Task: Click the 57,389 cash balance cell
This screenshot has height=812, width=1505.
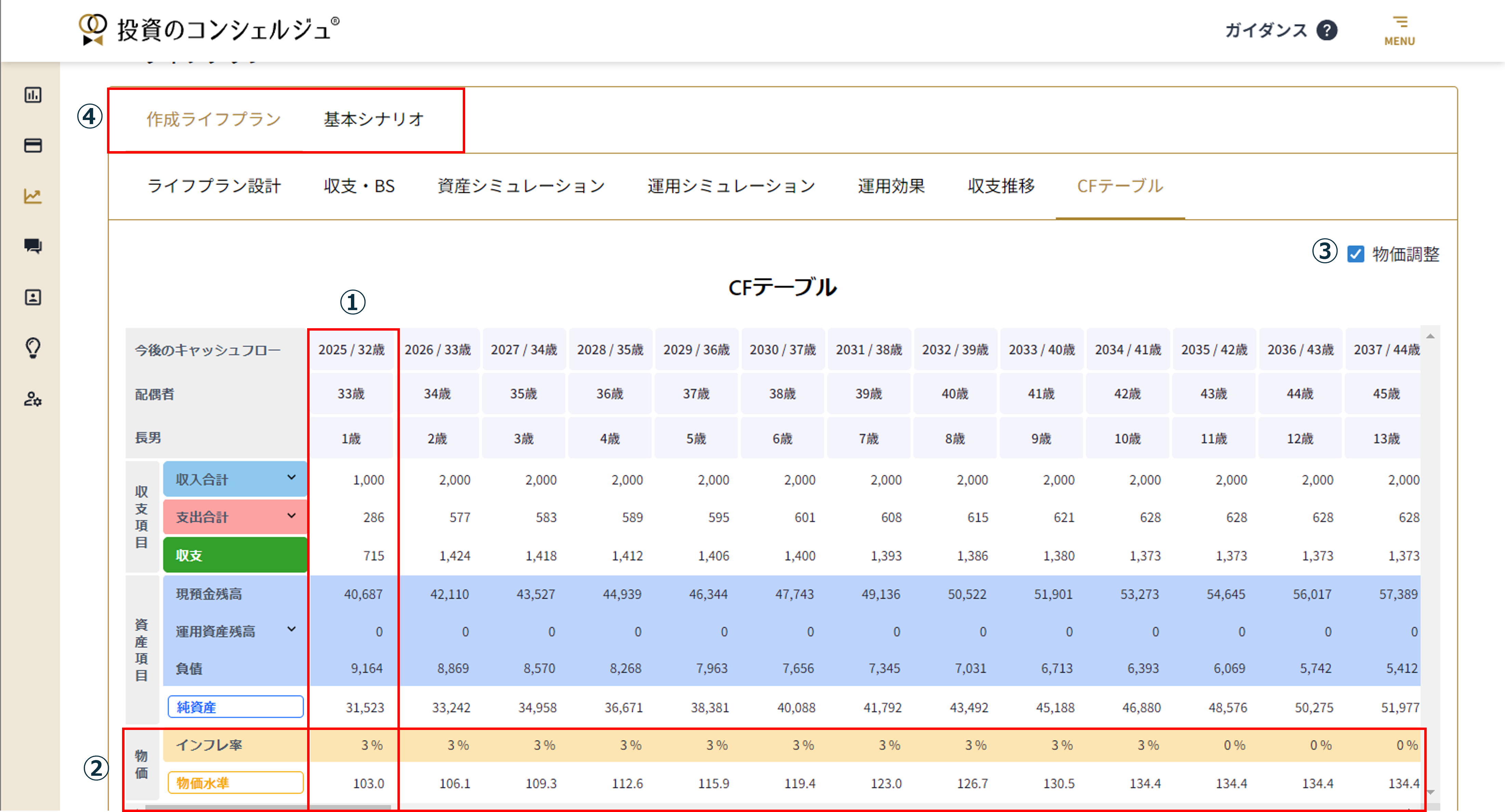Action: (x=1399, y=594)
